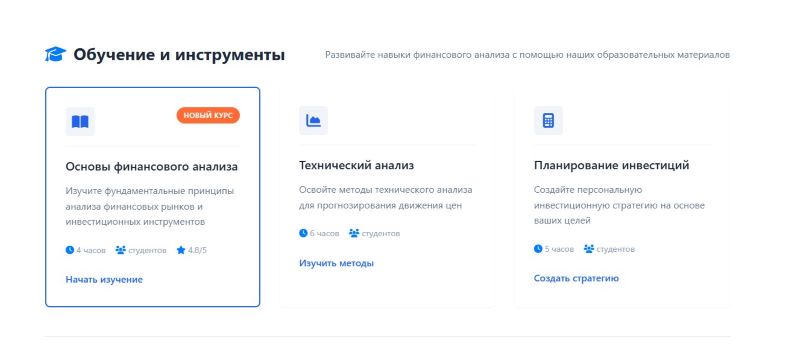Click the Обучение и инструменты section heading
Viewport: 800px width, 361px height.
179,55
